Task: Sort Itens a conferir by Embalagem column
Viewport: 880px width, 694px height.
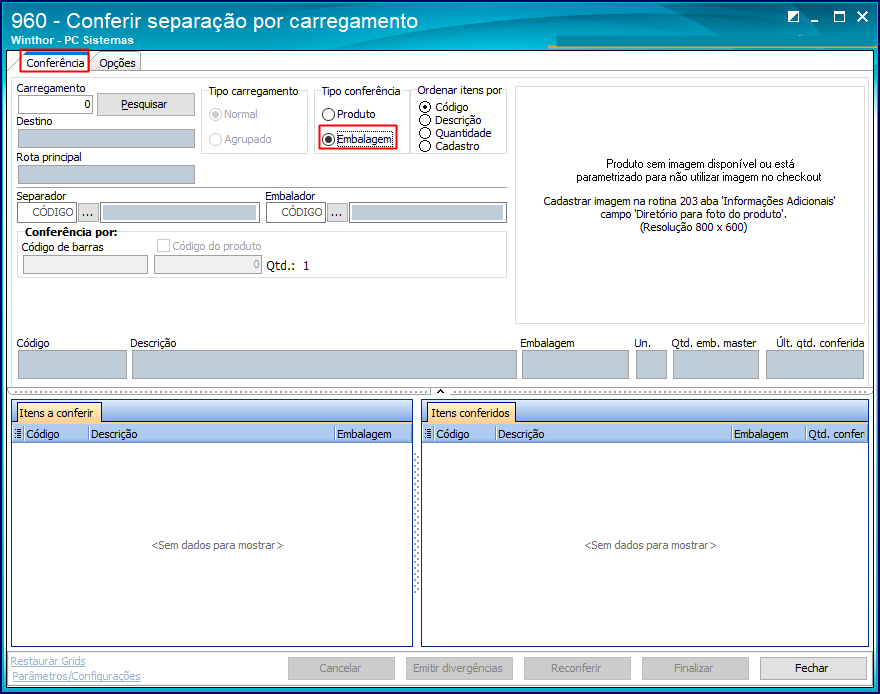Action: coord(373,434)
